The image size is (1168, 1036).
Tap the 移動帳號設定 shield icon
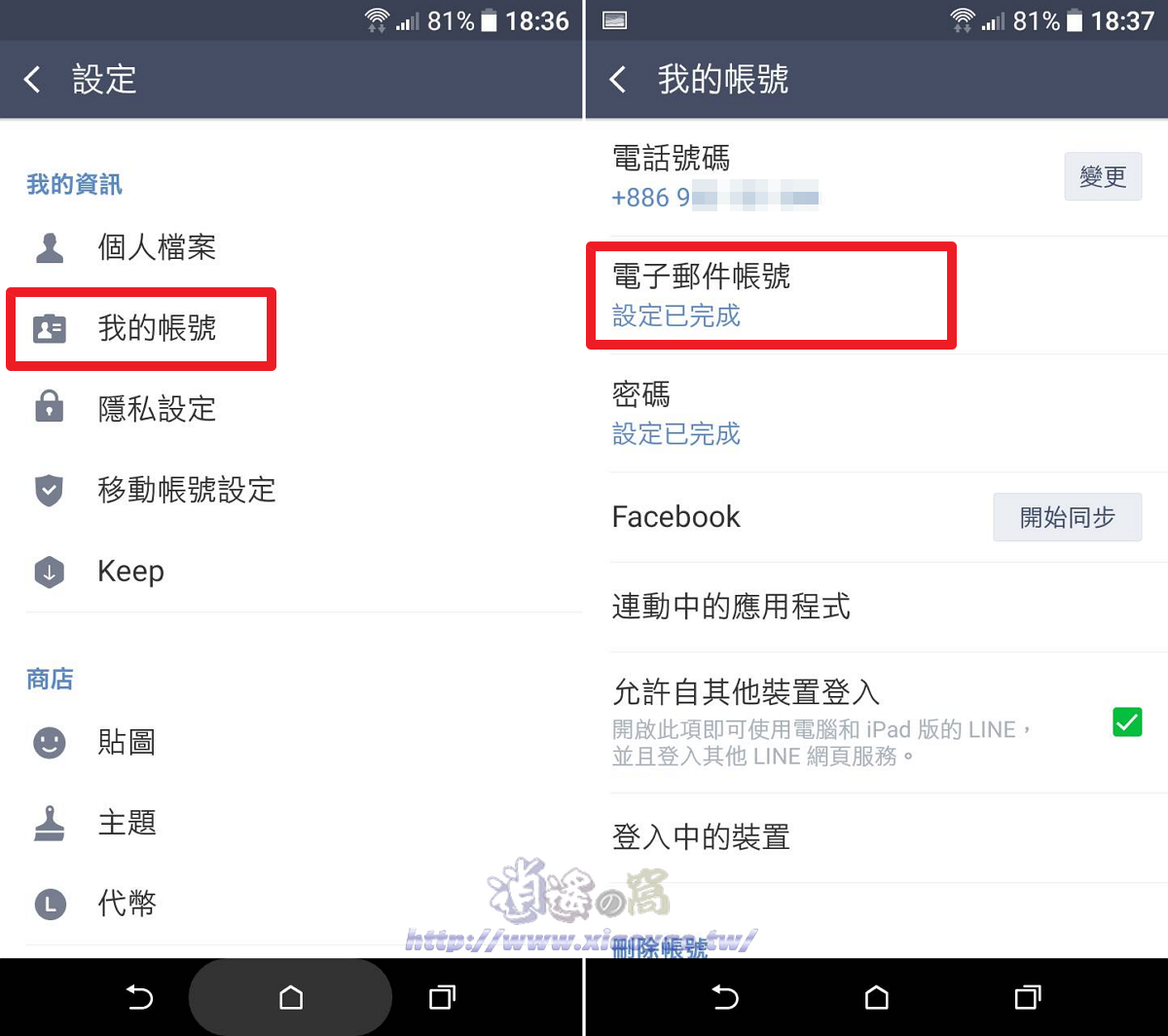click(x=49, y=490)
